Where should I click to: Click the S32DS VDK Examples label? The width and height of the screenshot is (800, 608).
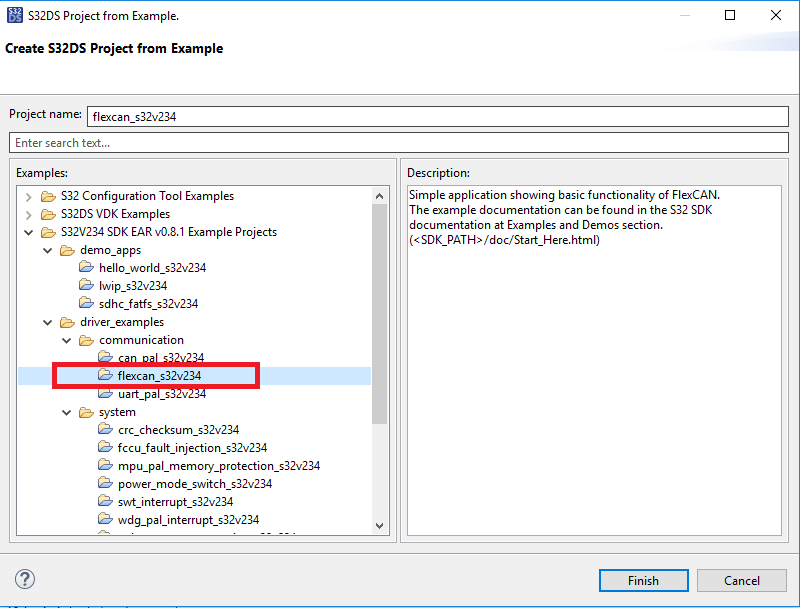coord(115,214)
